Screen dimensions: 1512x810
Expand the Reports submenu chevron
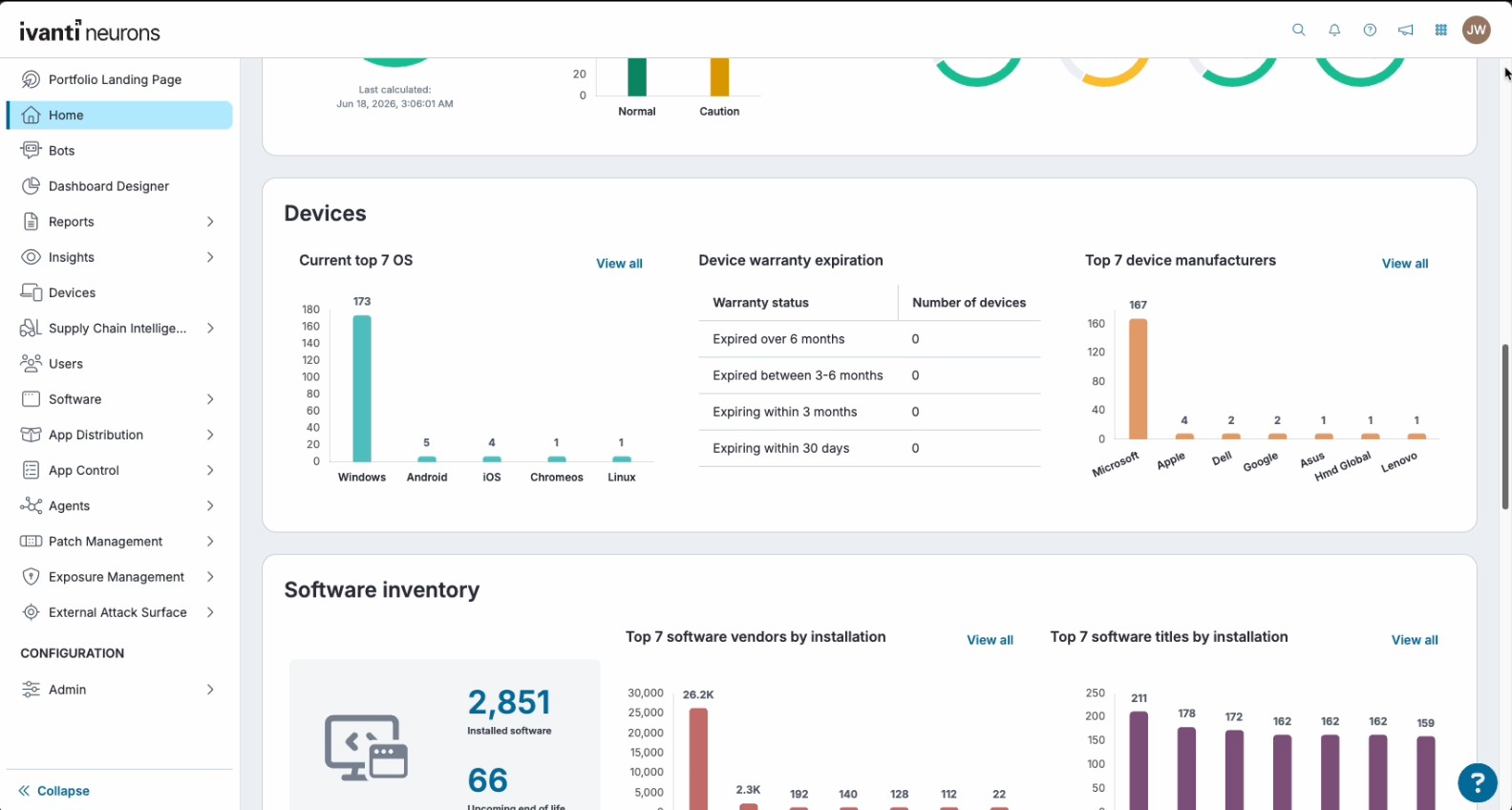click(210, 222)
